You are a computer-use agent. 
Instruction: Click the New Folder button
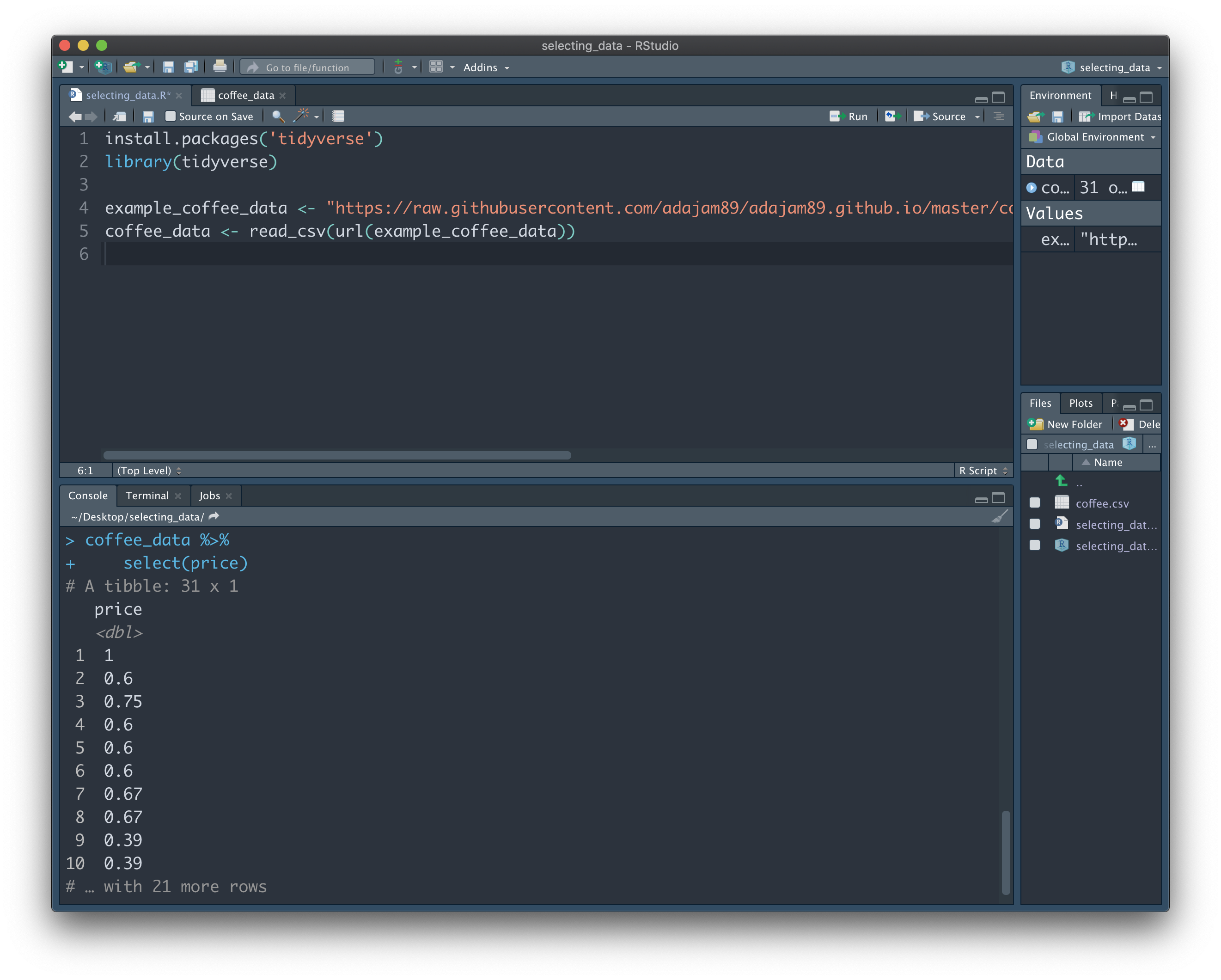(x=1065, y=424)
